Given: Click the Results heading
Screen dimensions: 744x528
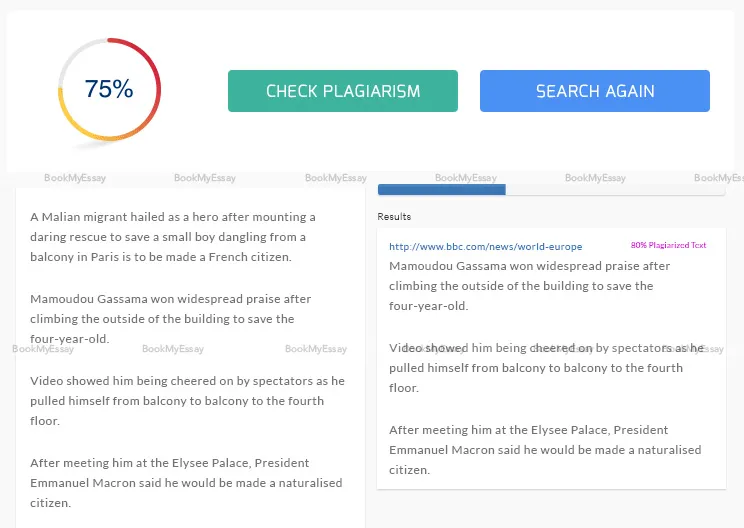Looking at the screenshot, I should click(x=394, y=216).
